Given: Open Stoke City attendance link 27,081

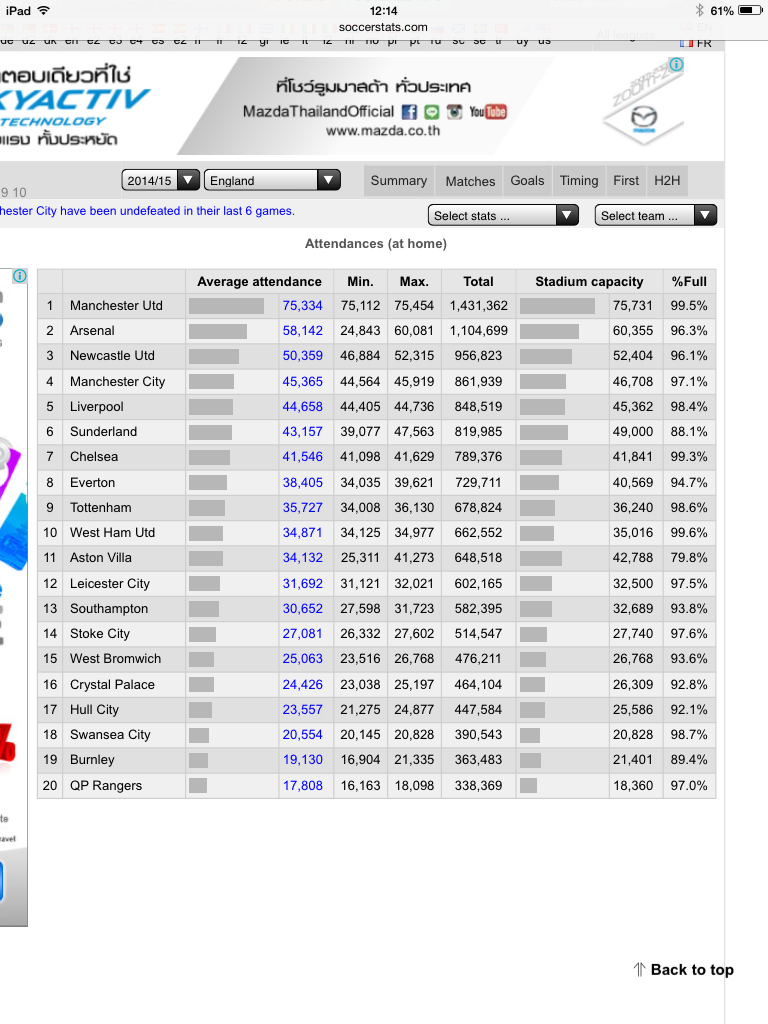Looking at the screenshot, I should pyautogui.click(x=302, y=633).
